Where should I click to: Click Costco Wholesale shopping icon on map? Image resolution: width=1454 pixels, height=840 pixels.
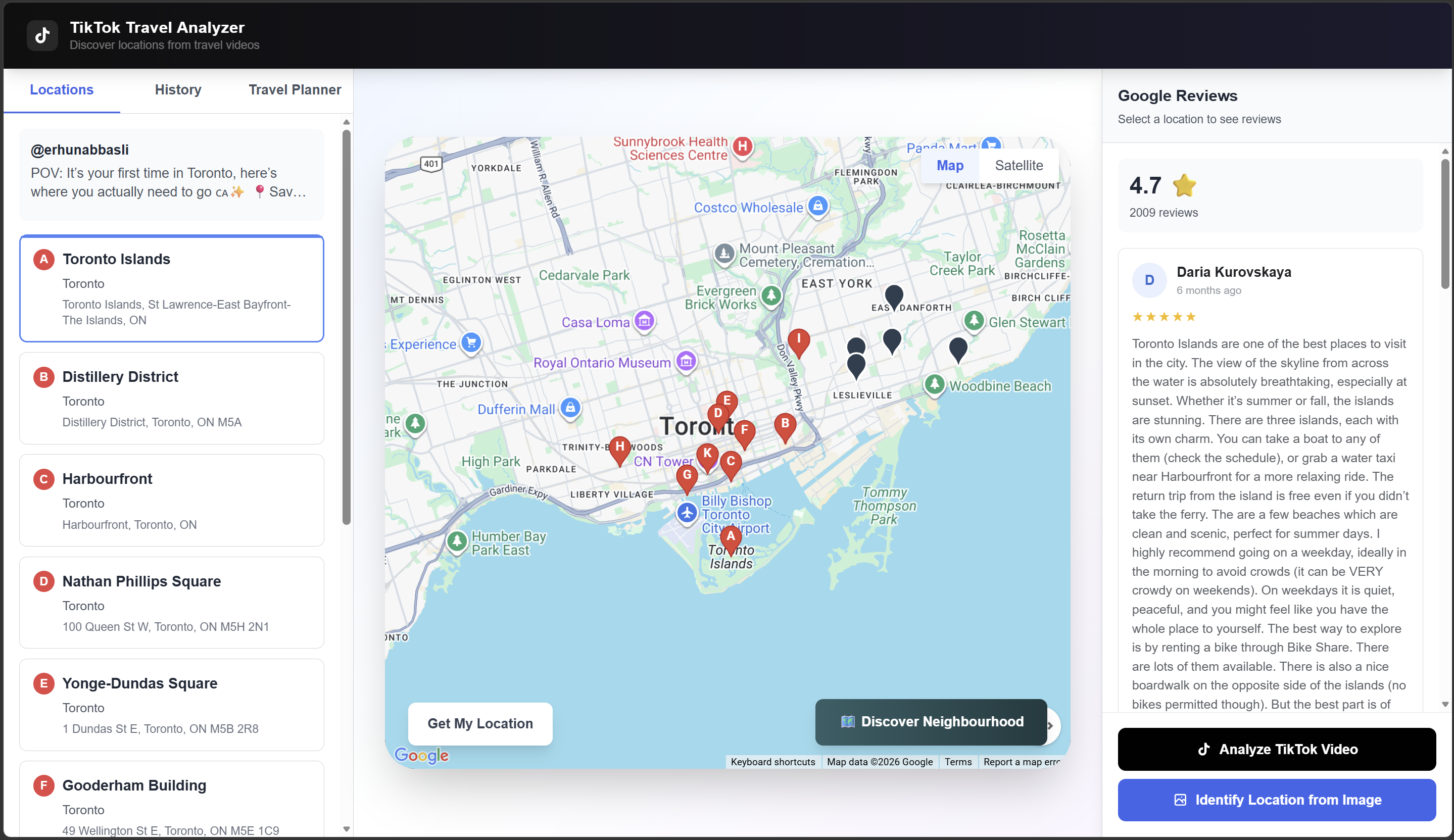(817, 206)
